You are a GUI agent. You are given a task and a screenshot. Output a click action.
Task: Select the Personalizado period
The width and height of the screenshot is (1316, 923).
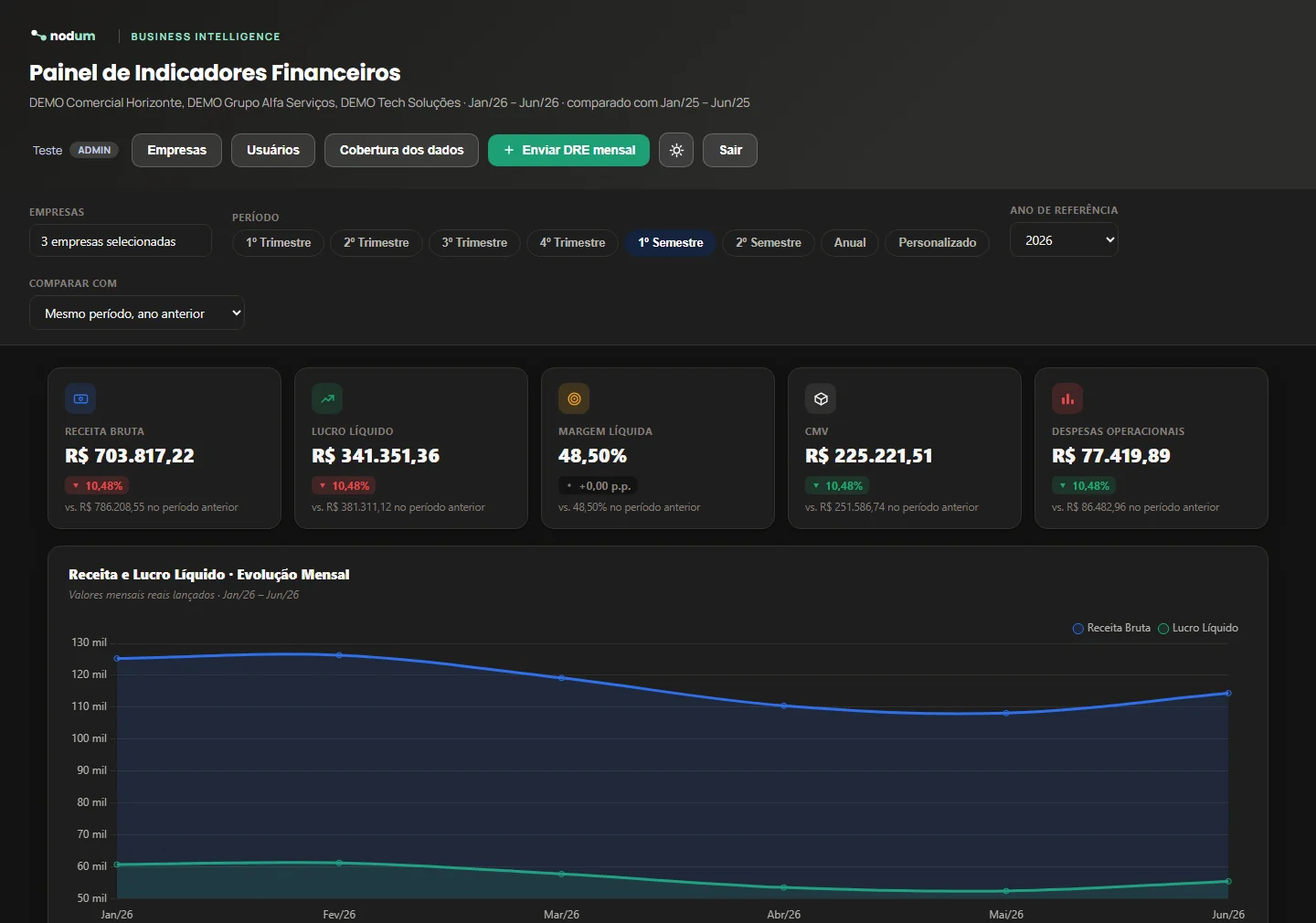[x=937, y=242]
